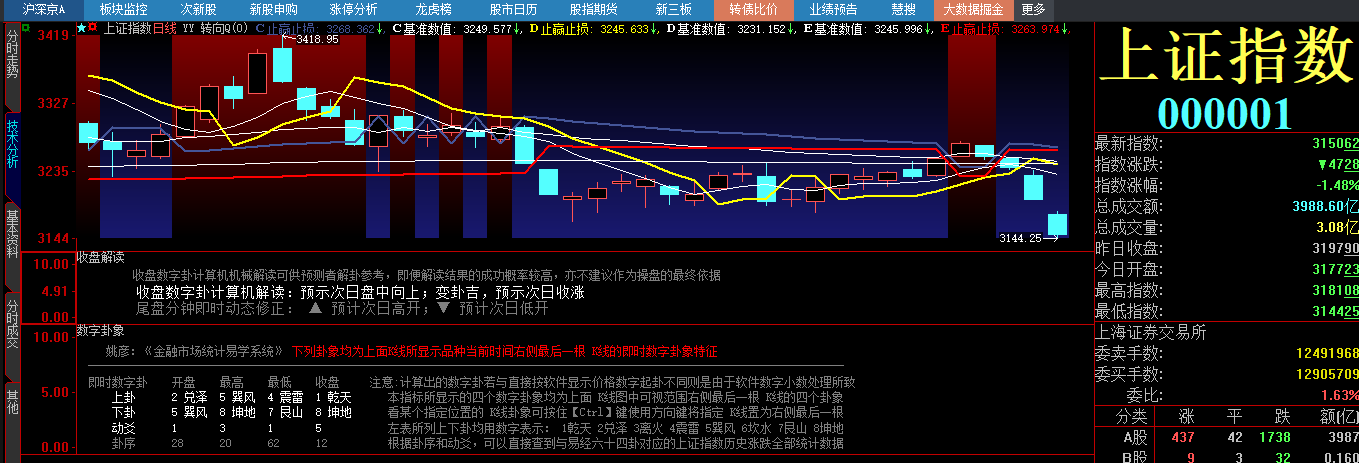Open the 转债比价 tab
The width and height of the screenshot is (1359, 463).
(753, 9)
